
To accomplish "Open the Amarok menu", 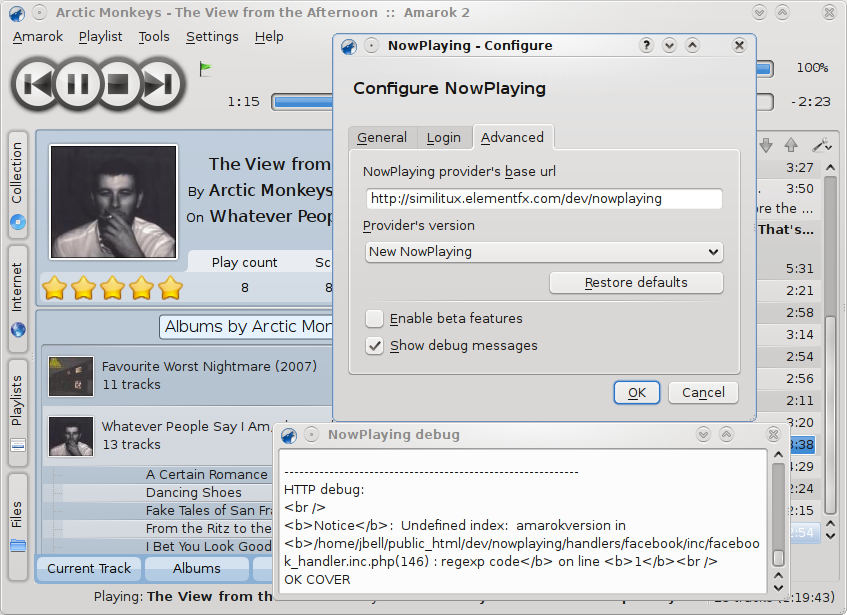I will (x=38, y=37).
